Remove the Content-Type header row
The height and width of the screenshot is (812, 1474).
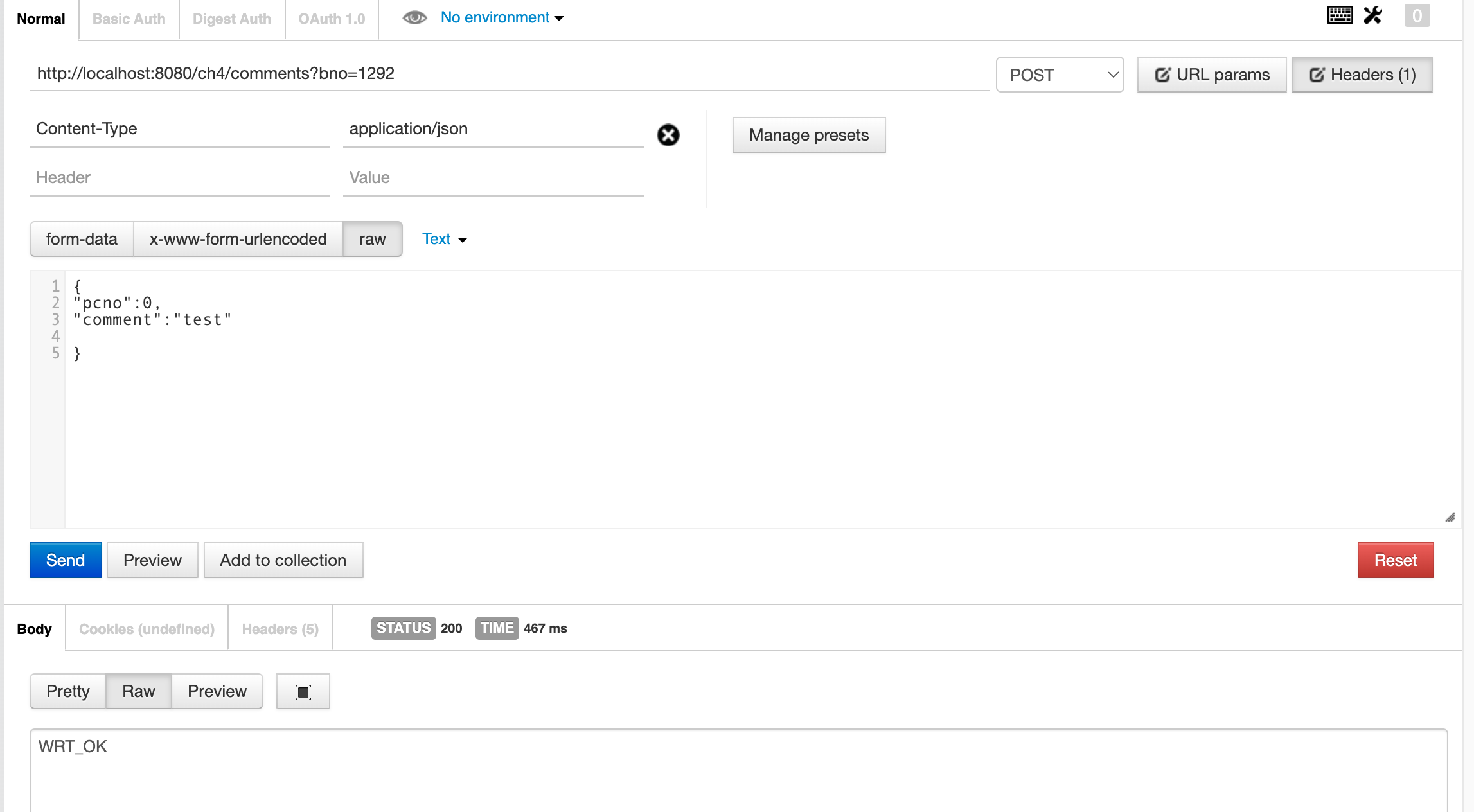click(x=668, y=135)
